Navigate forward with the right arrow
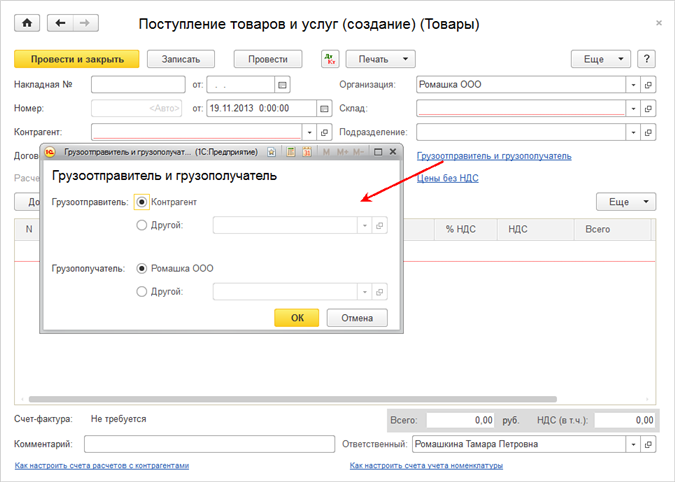Viewport: 675px width, 482px height. coord(85,23)
